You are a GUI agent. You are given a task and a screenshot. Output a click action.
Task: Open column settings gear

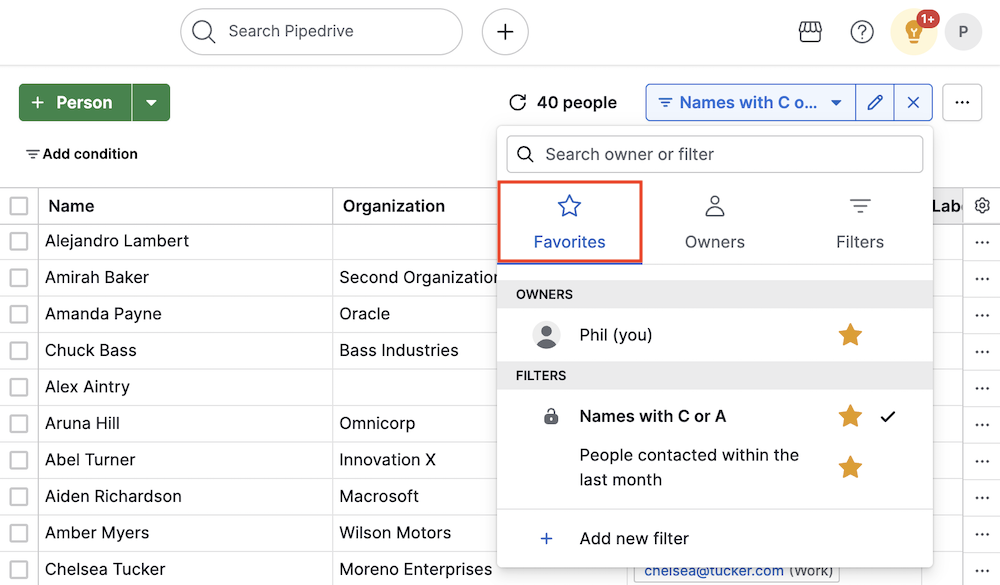point(981,205)
